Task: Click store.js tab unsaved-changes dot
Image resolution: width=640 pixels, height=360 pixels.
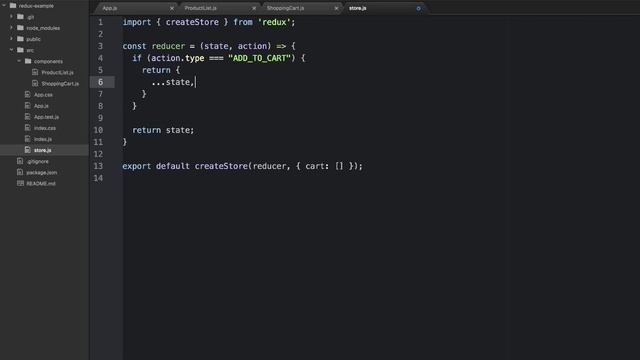Action: click(418, 8)
